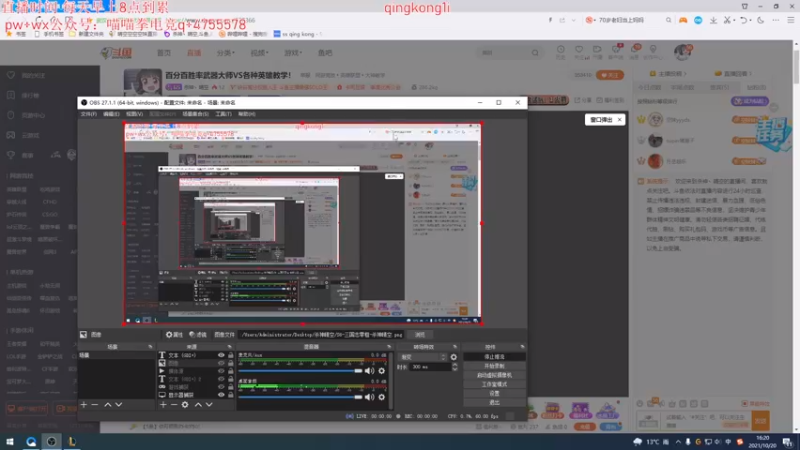Open browser hamburger menu icon

(791, 20)
